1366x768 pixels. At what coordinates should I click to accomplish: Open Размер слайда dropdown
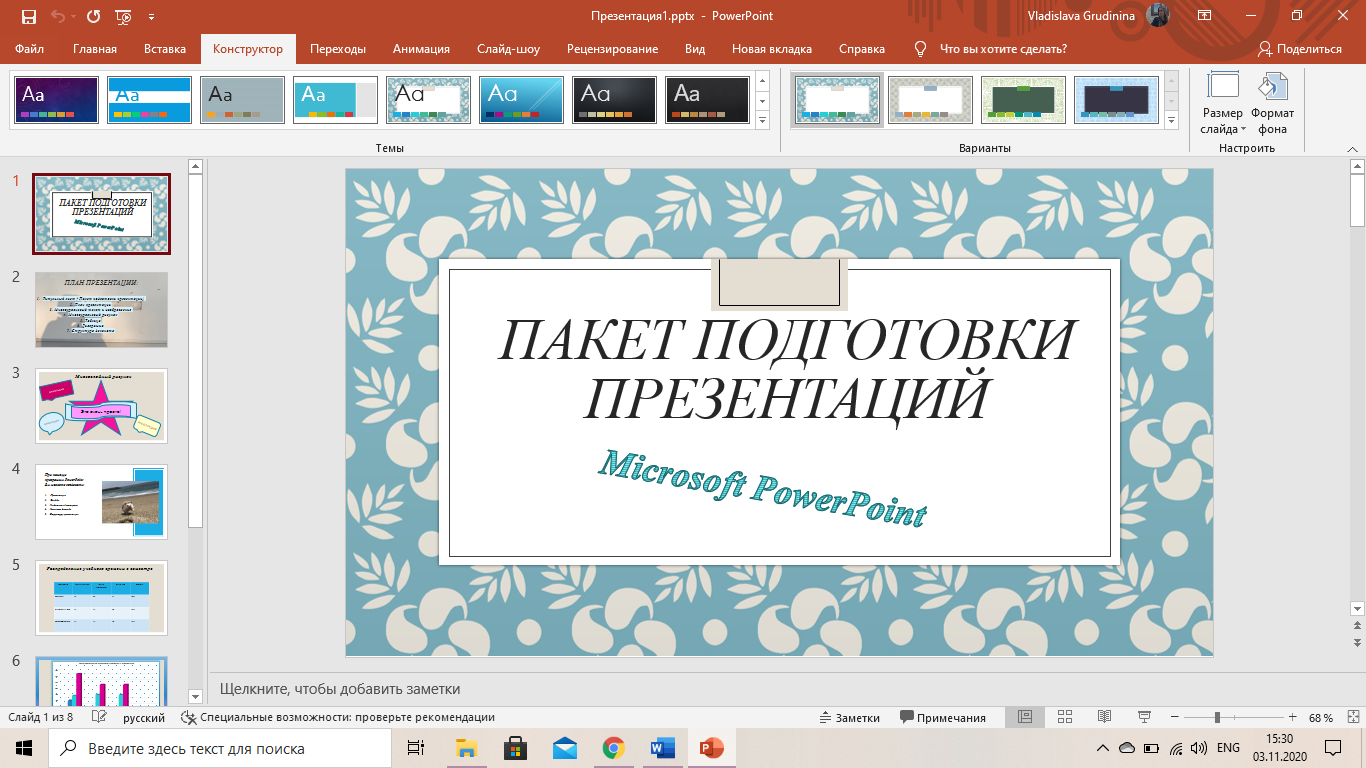(x=1223, y=103)
